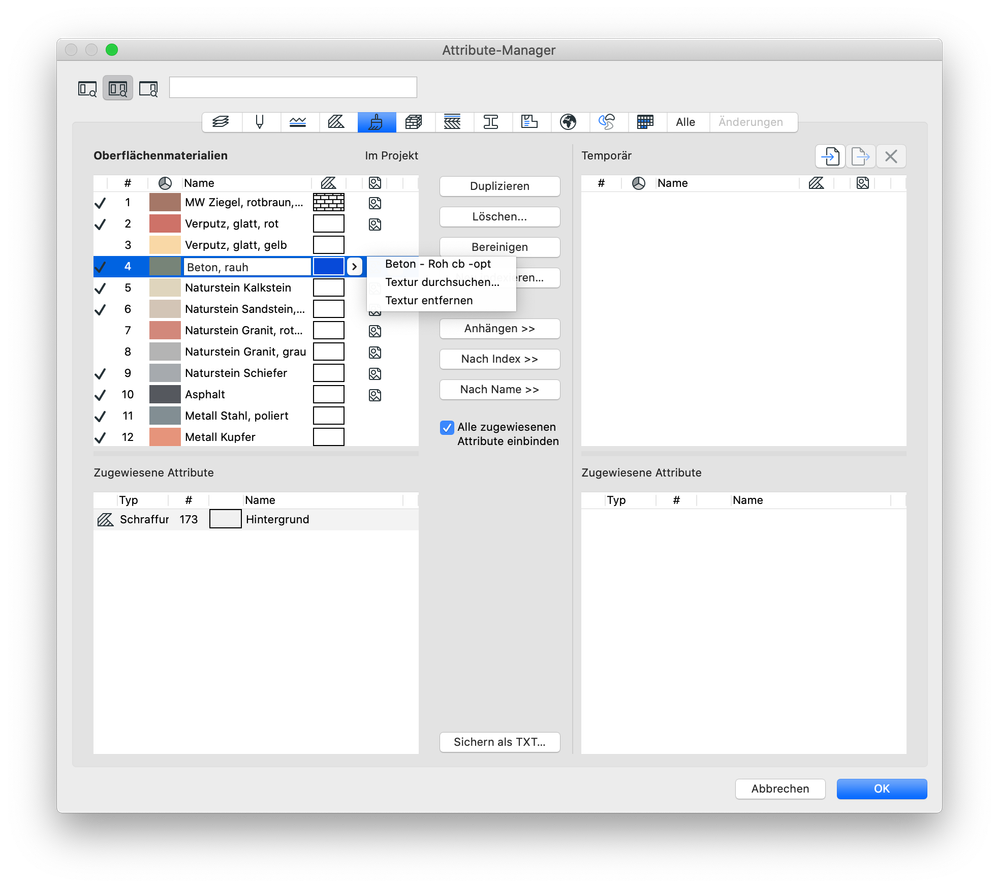Click texture icon of Naturstein Granit, rot

coord(375,331)
